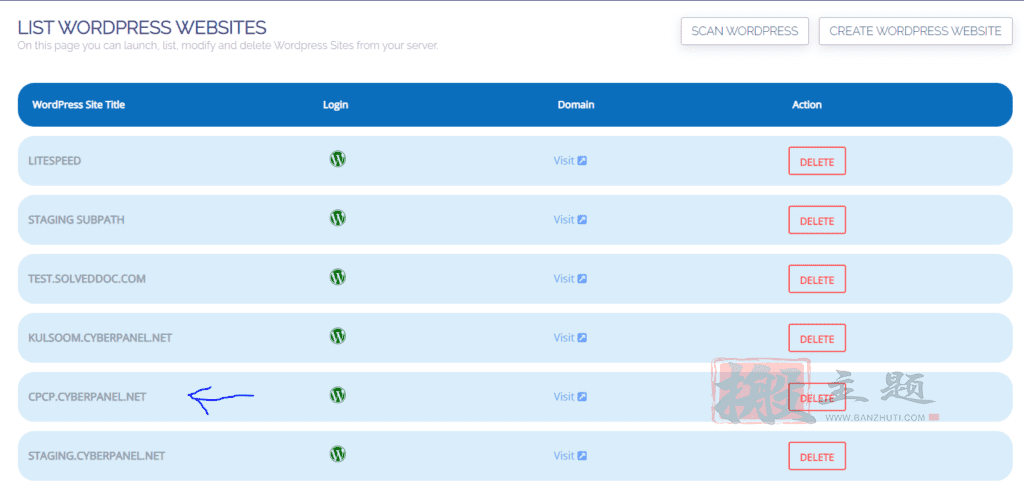Image resolution: width=1024 pixels, height=500 pixels.
Task: Select the KULSOOM.CYBERPANEL.NET site title
Action: click(100, 338)
